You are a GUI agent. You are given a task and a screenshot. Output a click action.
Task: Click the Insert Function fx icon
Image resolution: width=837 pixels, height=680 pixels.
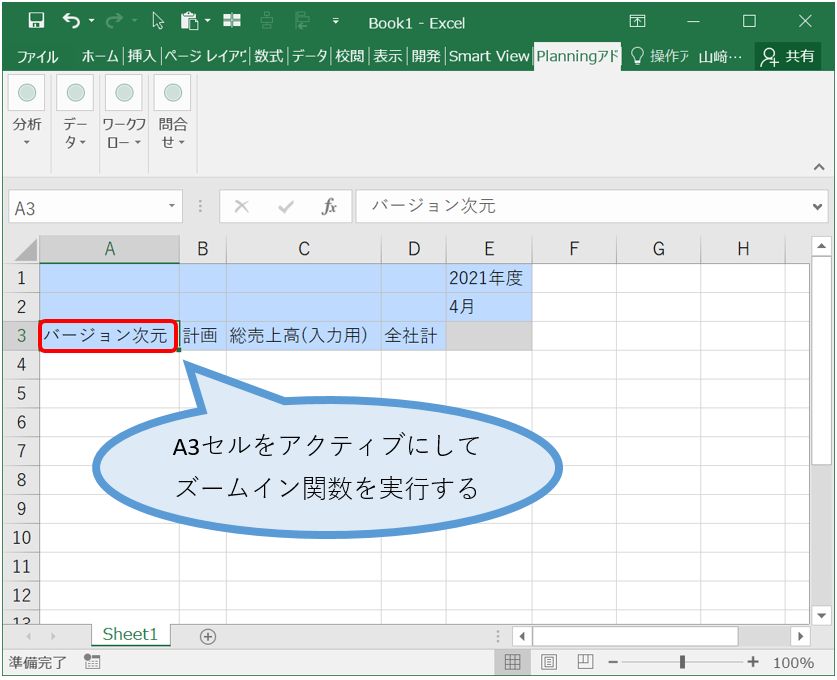[329, 207]
